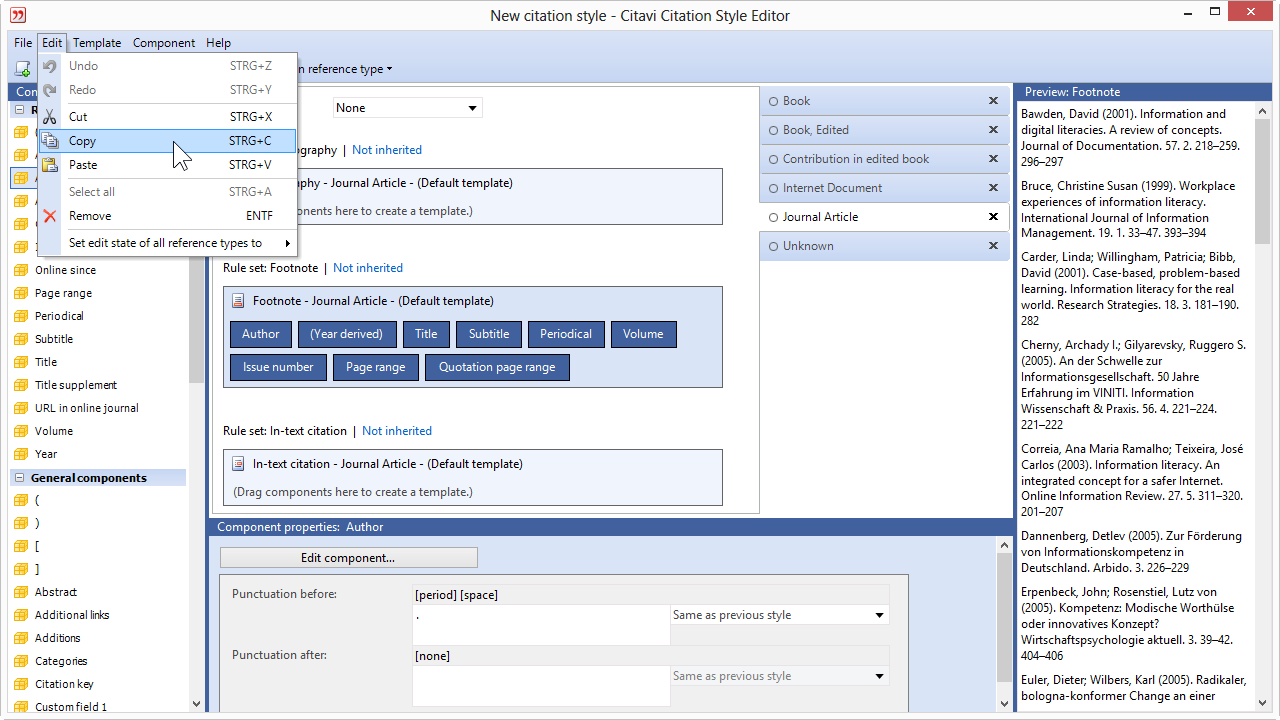Select the URL in online journal icon

click(x=20, y=408)
